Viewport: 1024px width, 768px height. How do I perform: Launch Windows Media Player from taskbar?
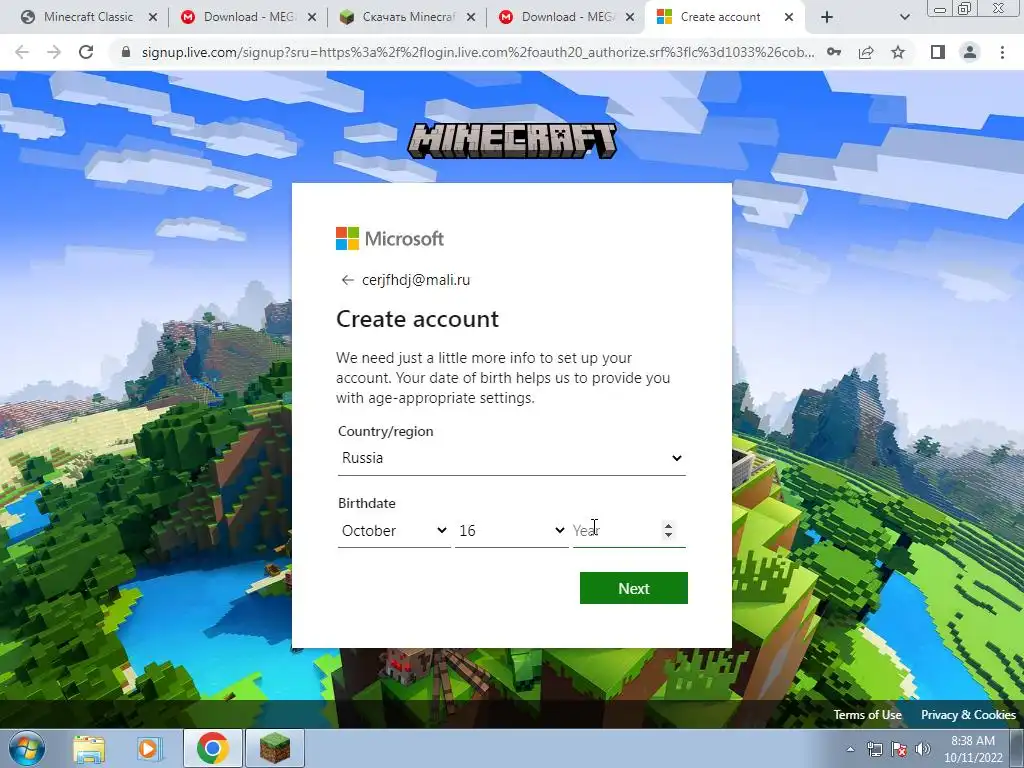[149, 748]
